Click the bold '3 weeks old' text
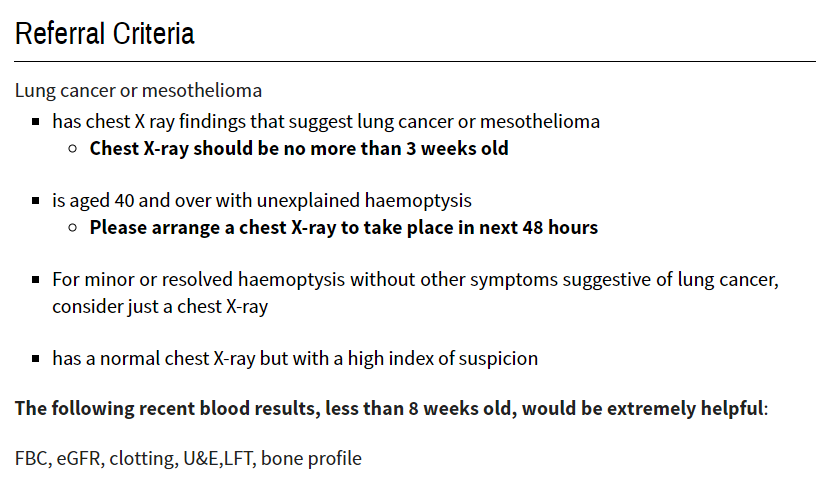 coord(458,149)
